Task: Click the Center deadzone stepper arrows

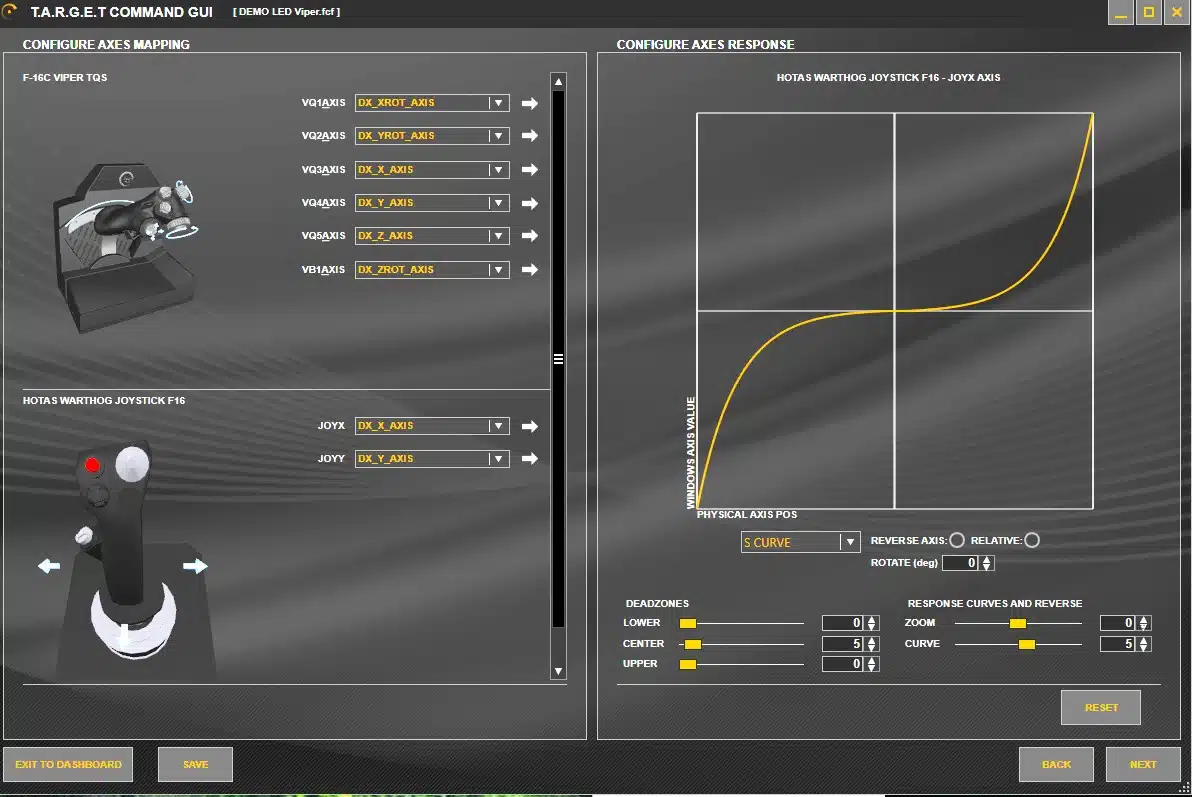Action: (x=872, y=644)
